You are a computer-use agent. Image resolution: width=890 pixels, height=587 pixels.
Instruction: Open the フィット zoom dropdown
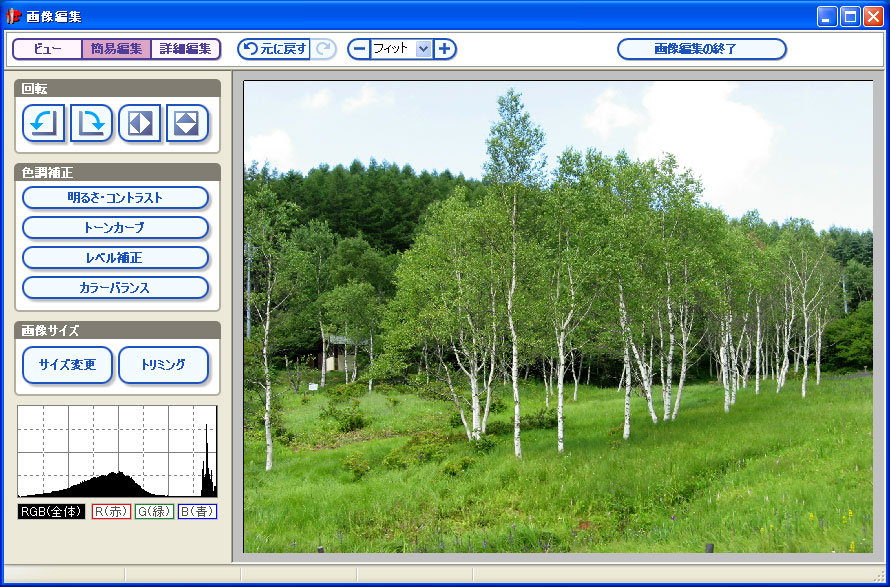click(423, 49)
